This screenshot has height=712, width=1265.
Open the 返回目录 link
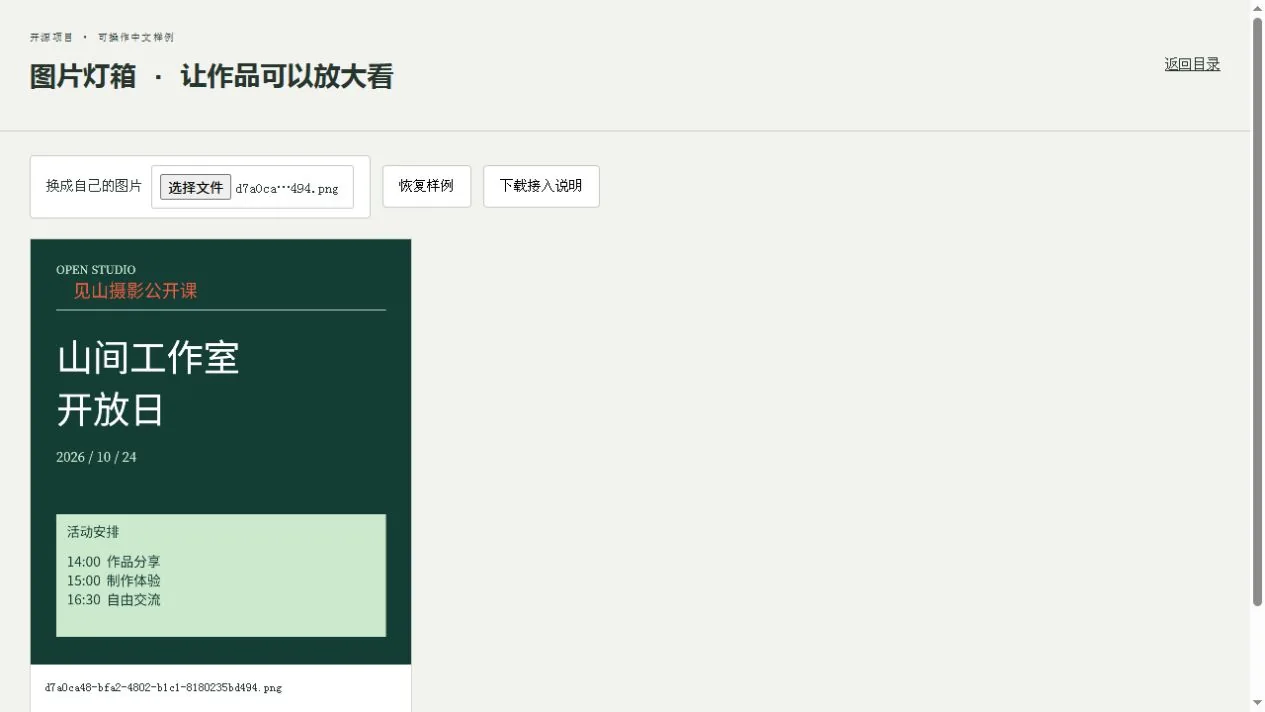(x=1192, y=64)
